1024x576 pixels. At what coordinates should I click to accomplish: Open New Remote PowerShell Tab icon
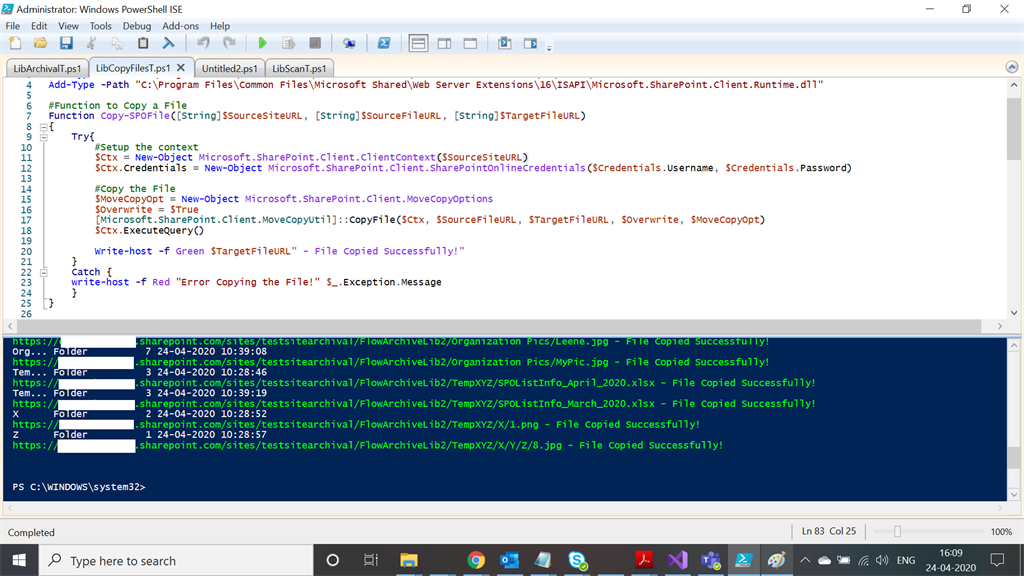pos(349,43)
